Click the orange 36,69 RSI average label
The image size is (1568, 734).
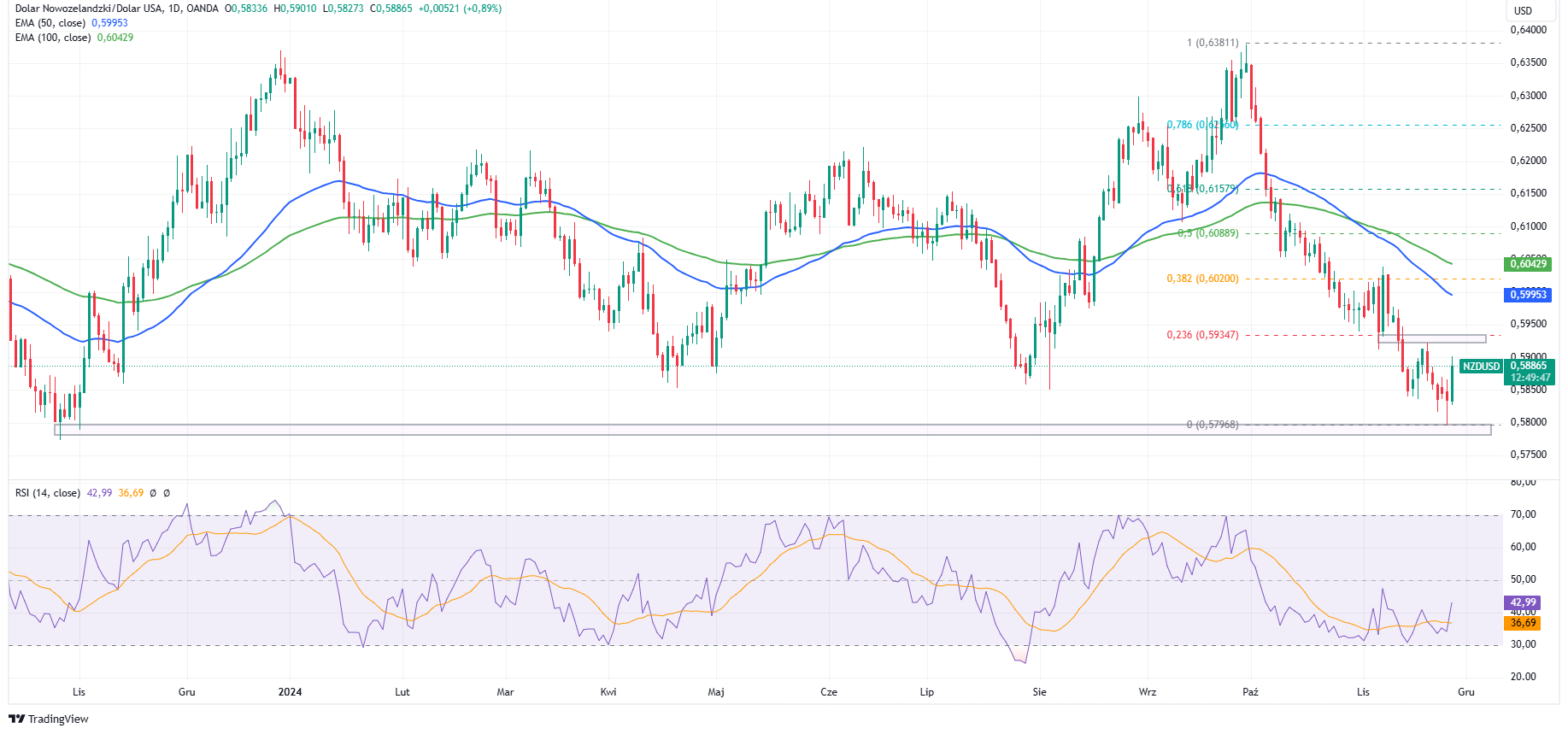[1523, 623]
